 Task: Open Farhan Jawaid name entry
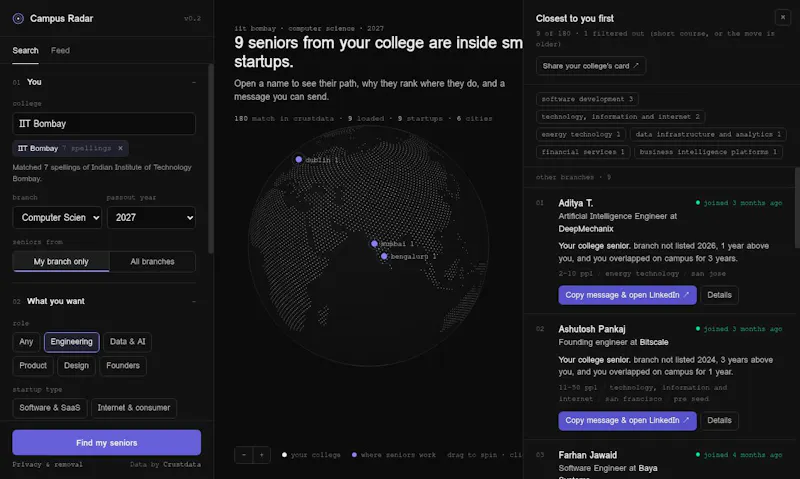tap(588, 455)
